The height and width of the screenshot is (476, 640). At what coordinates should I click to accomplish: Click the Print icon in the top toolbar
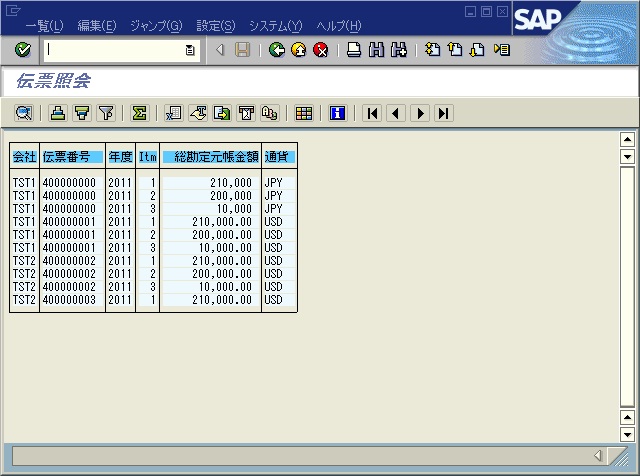[x=353, y=49]
